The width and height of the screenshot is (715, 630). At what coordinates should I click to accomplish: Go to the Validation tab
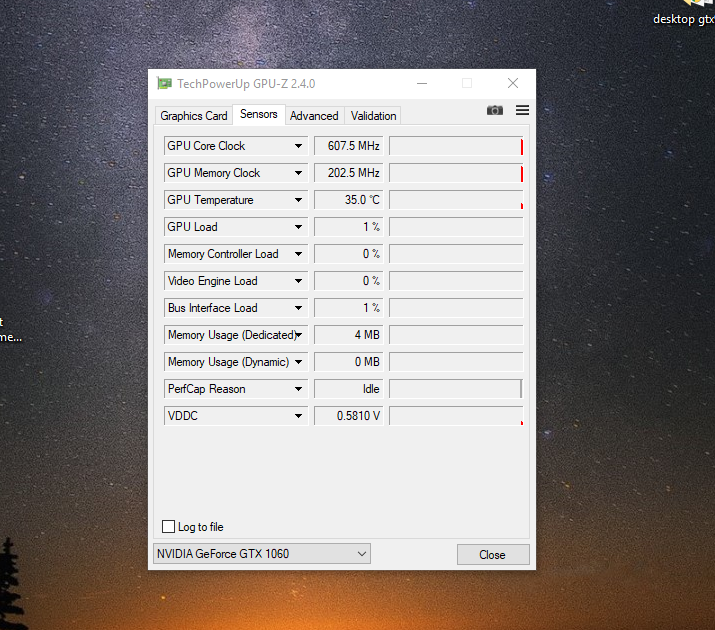(x=373, y=116)
